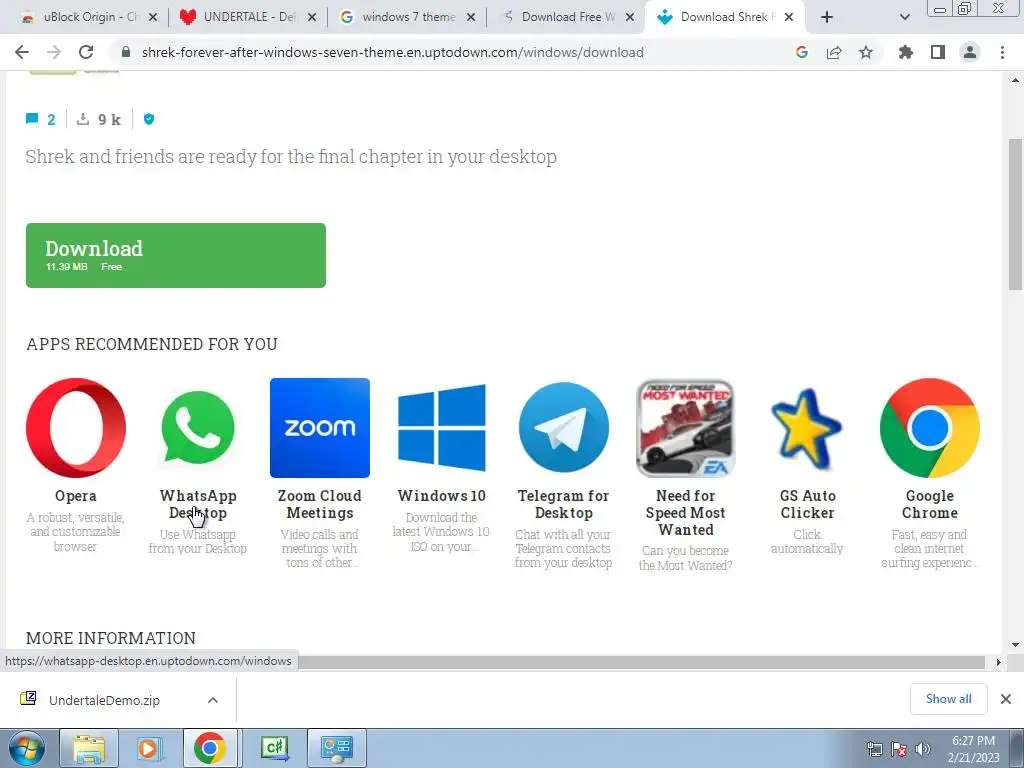Toggle the browser side panel
The image size is (1024, 768).
[x=938, y=52]
